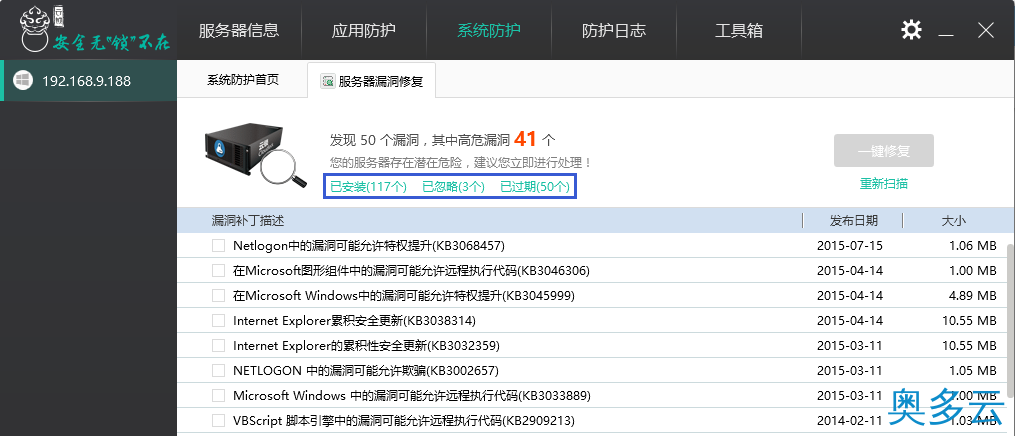
Task: Sort by 发布日期 column header
Action: (x=853, y=221)
